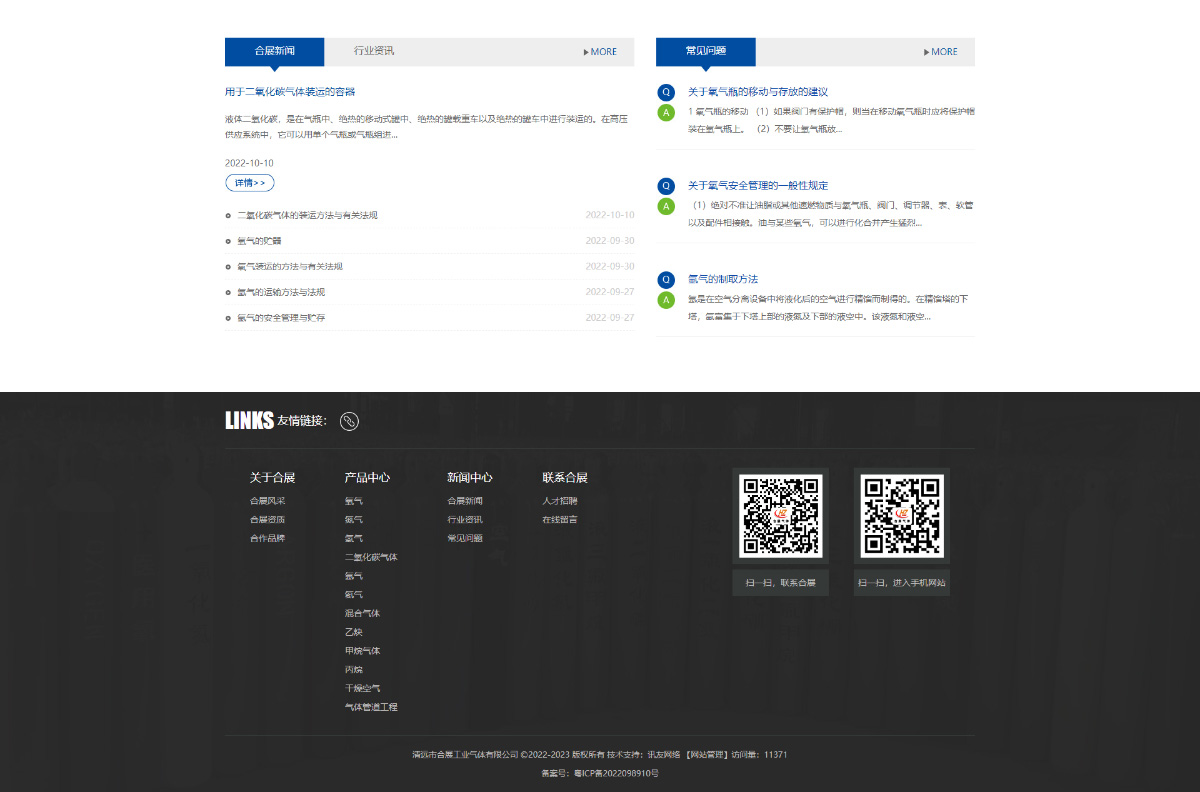The width and height of the screenshot is (1200, 792).
Task: Open the headline 用于二氧化碳气体装运的容器
Action: pos(290,92)
